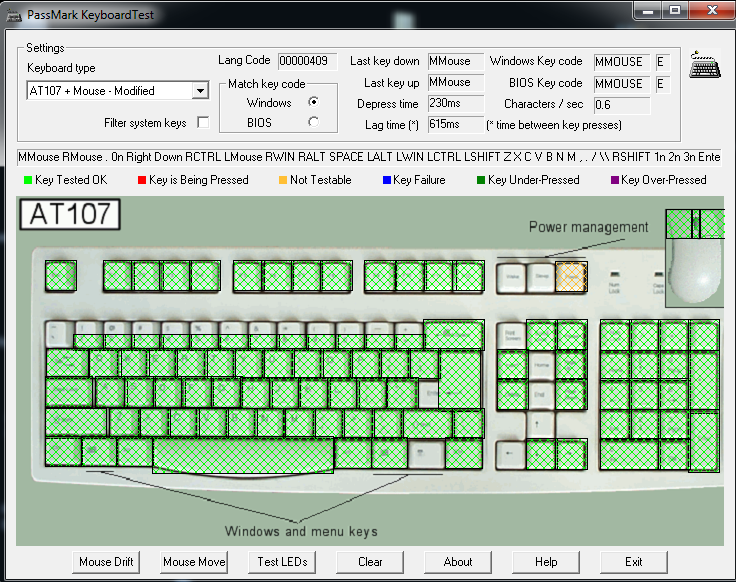
Task: Click the Mouse Drift button
Action: coord(106,562)
